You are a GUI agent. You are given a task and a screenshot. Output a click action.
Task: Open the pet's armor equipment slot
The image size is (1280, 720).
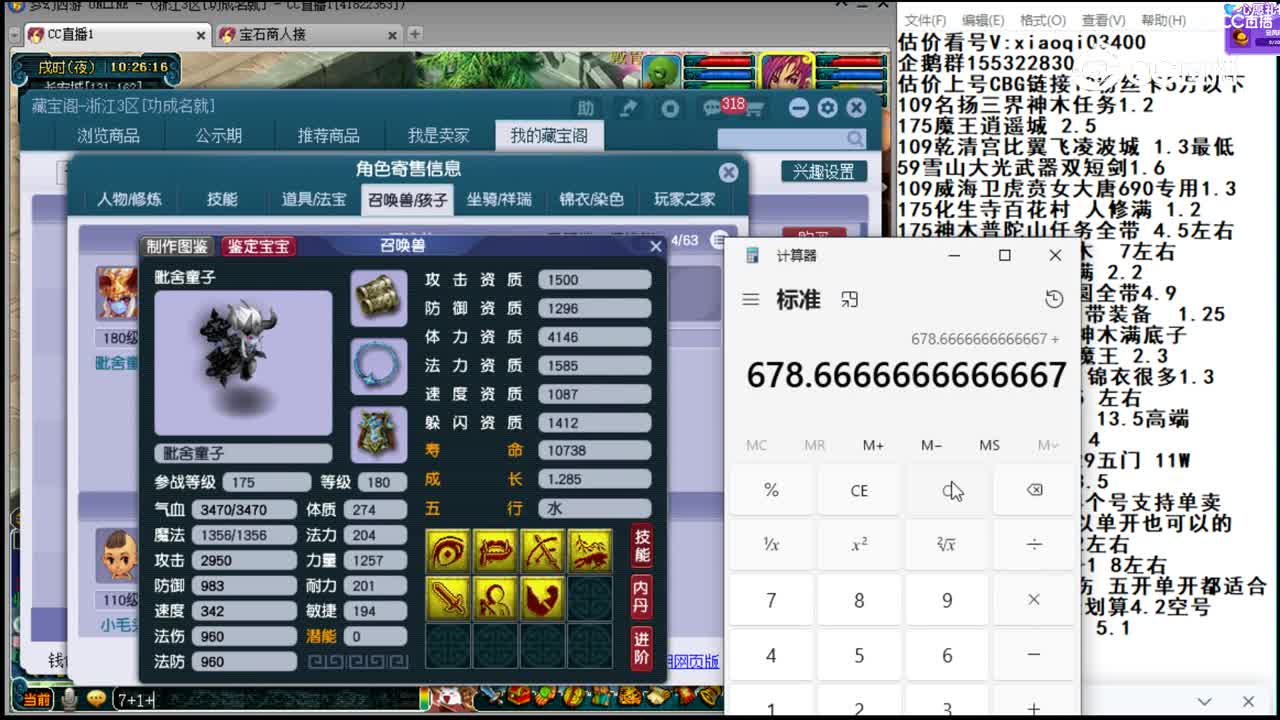coord(379,434)
